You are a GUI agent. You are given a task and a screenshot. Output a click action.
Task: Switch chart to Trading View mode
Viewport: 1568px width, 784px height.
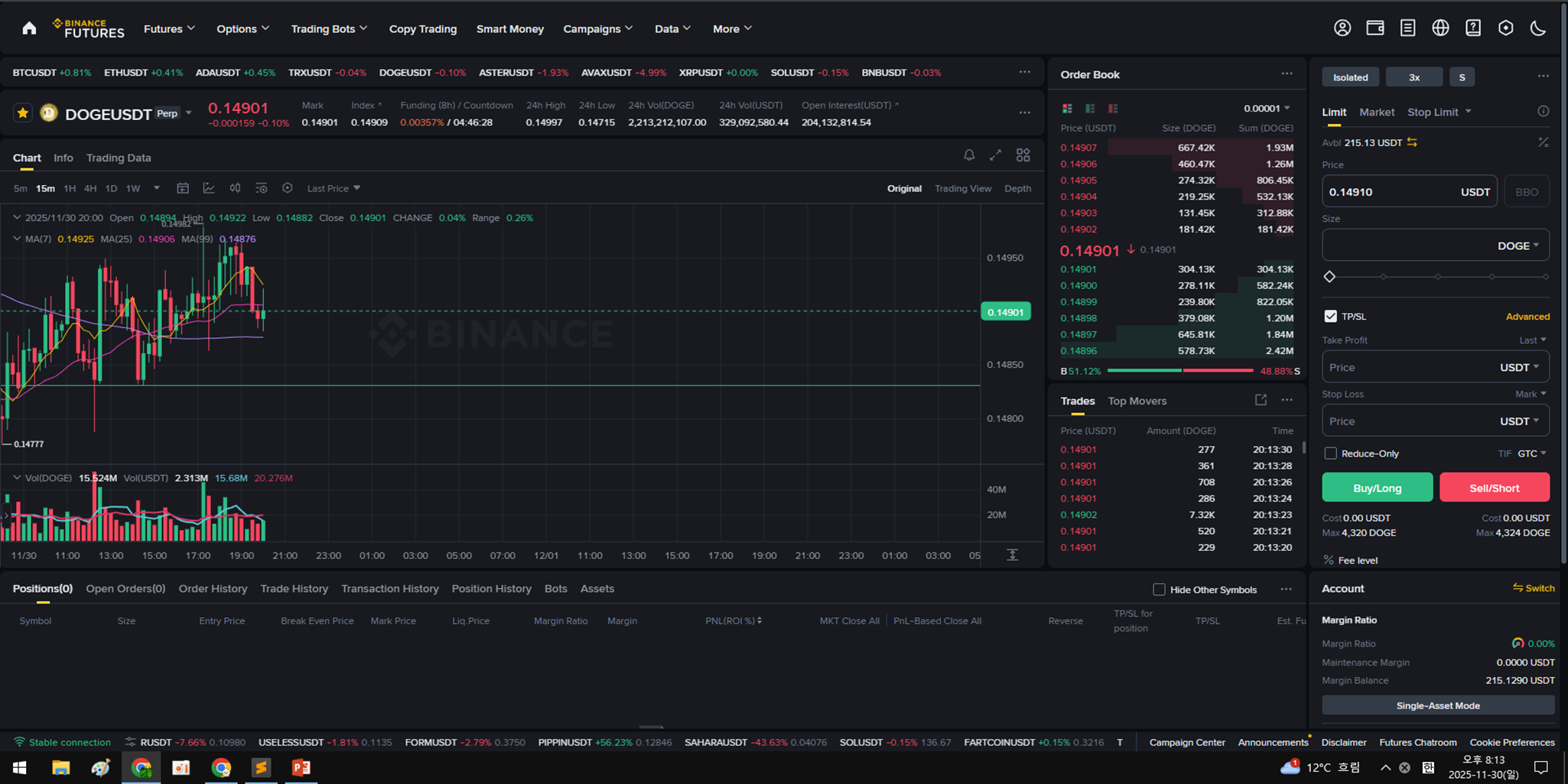962,188
